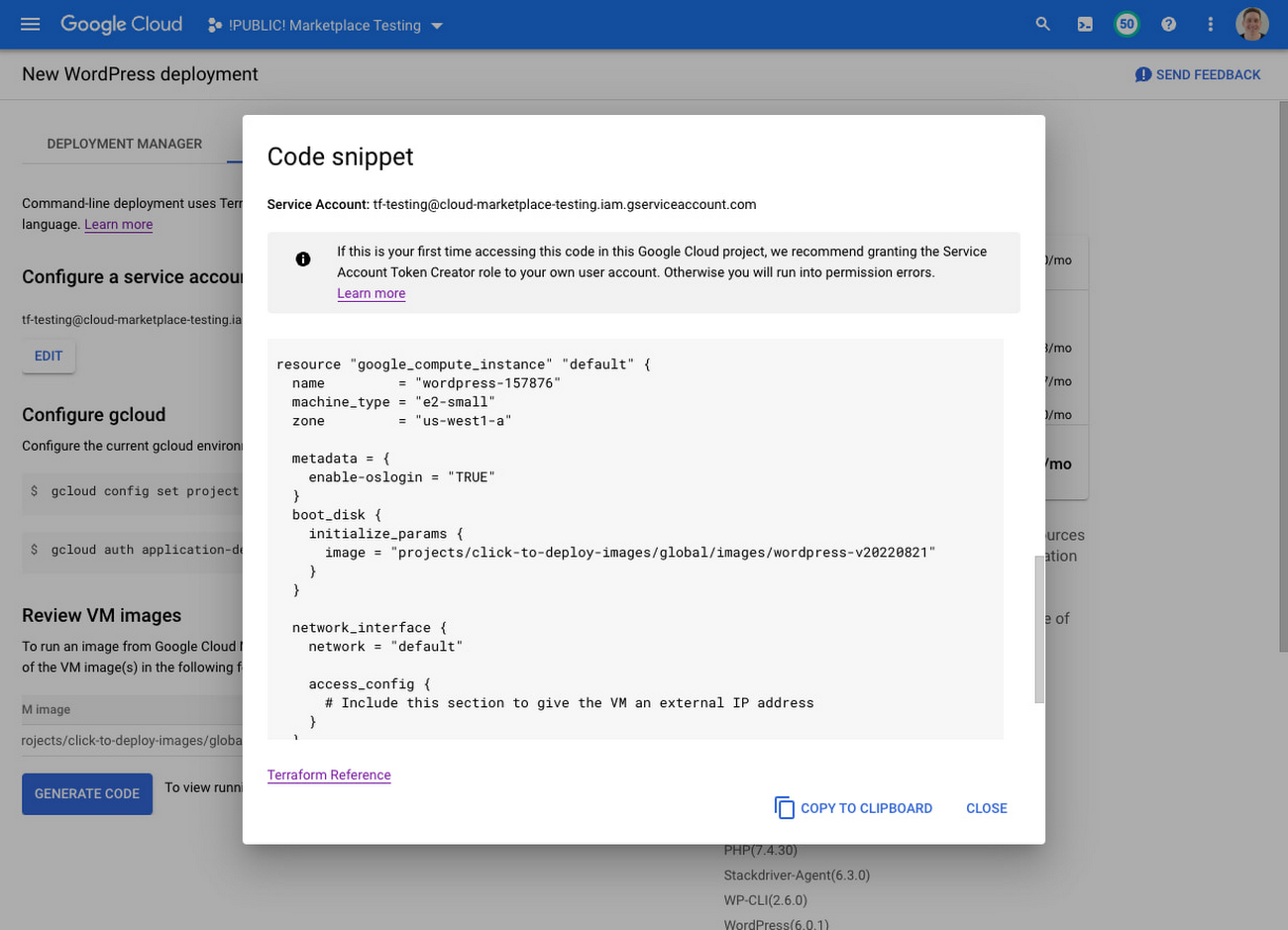1288x930 pixels.
Task: Click the 'gcloud config set project' command
Action: click(x=145, y=491)
